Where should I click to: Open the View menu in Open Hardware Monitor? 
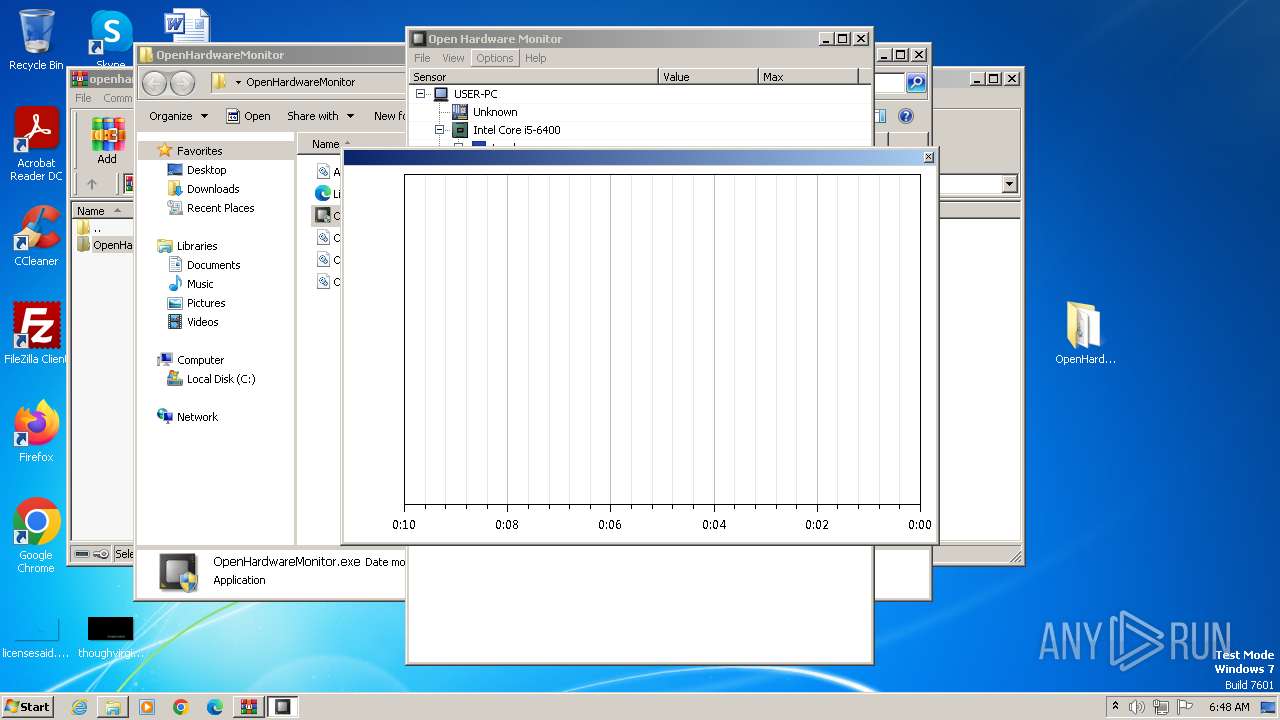[453, 58]
